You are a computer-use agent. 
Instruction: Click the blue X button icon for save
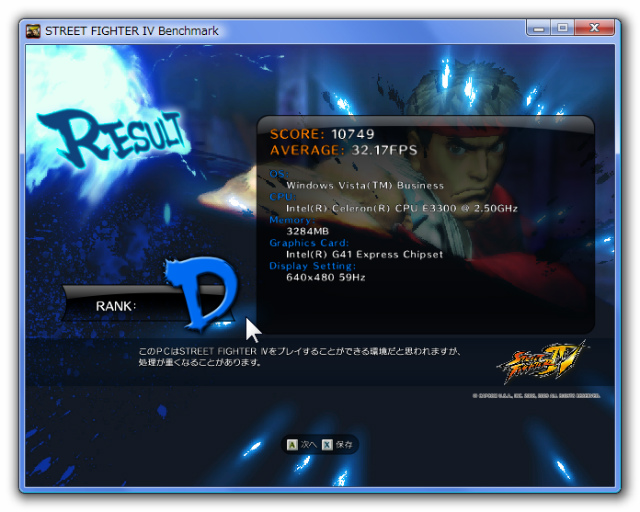327,445
